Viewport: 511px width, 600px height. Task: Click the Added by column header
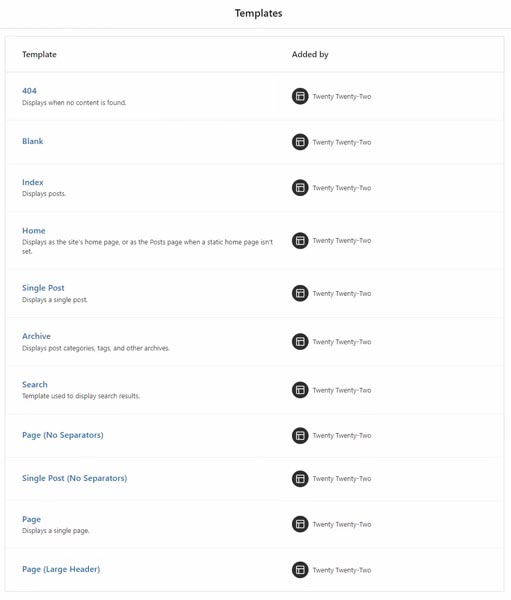click(310, 54)
